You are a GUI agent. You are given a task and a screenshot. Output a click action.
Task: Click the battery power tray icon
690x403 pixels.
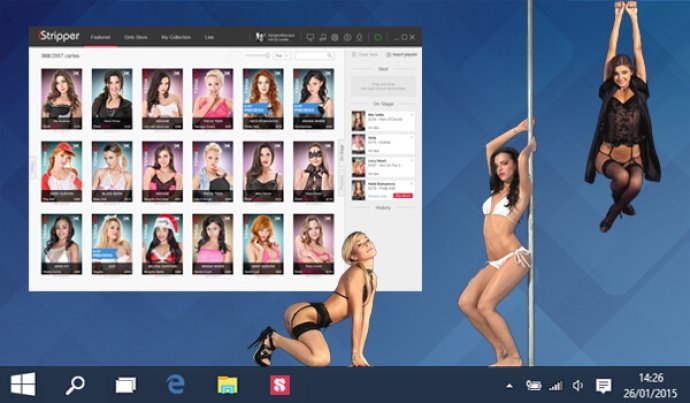click(x=533, y=386)
